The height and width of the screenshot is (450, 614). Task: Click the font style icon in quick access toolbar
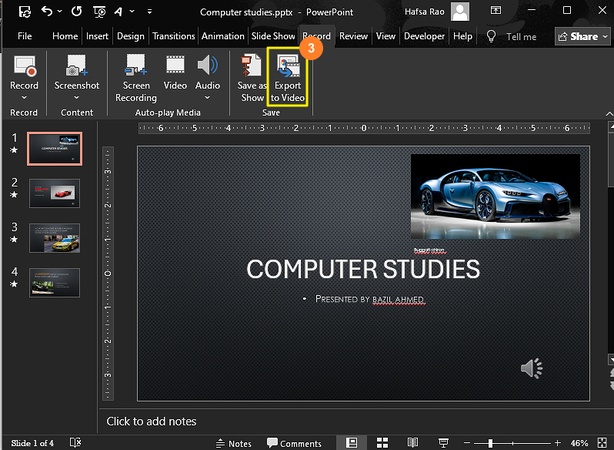click(x=118, y=12)
